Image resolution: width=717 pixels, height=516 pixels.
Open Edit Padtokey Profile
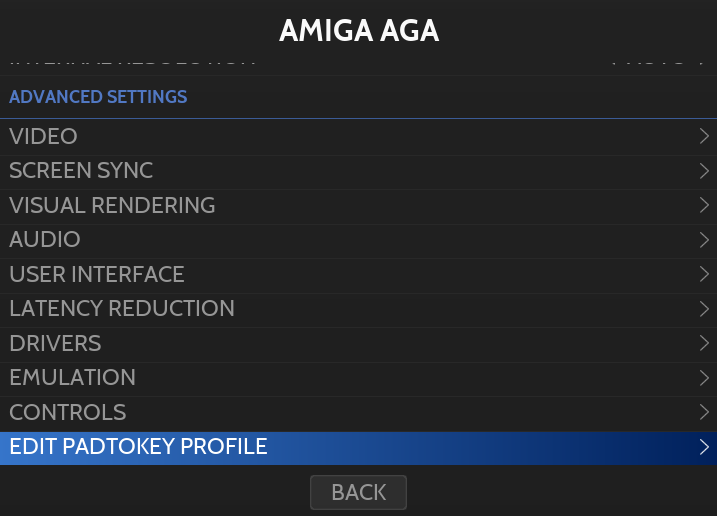pos(139,447)
